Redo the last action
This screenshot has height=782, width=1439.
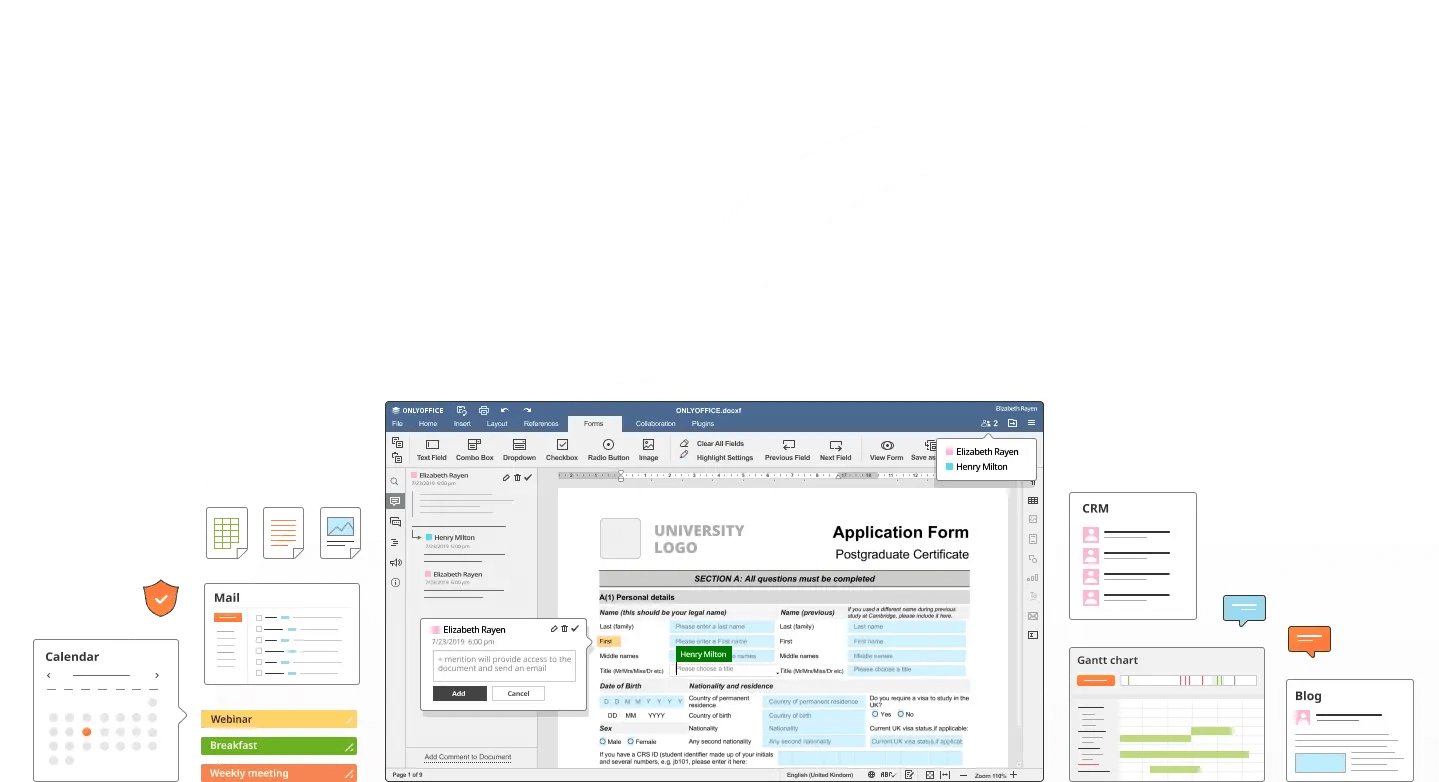[x=527, y=410]
